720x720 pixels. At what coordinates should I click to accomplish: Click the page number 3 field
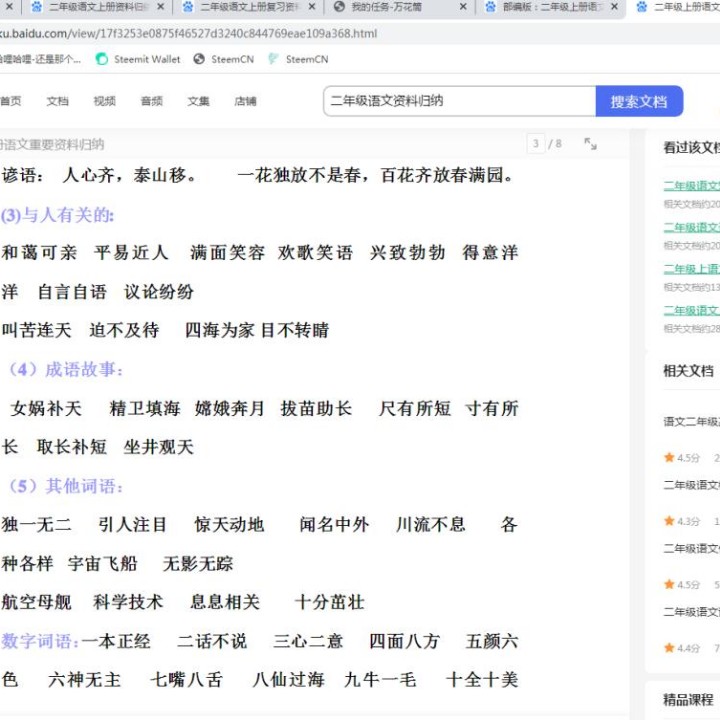click(x=537, y=144)
